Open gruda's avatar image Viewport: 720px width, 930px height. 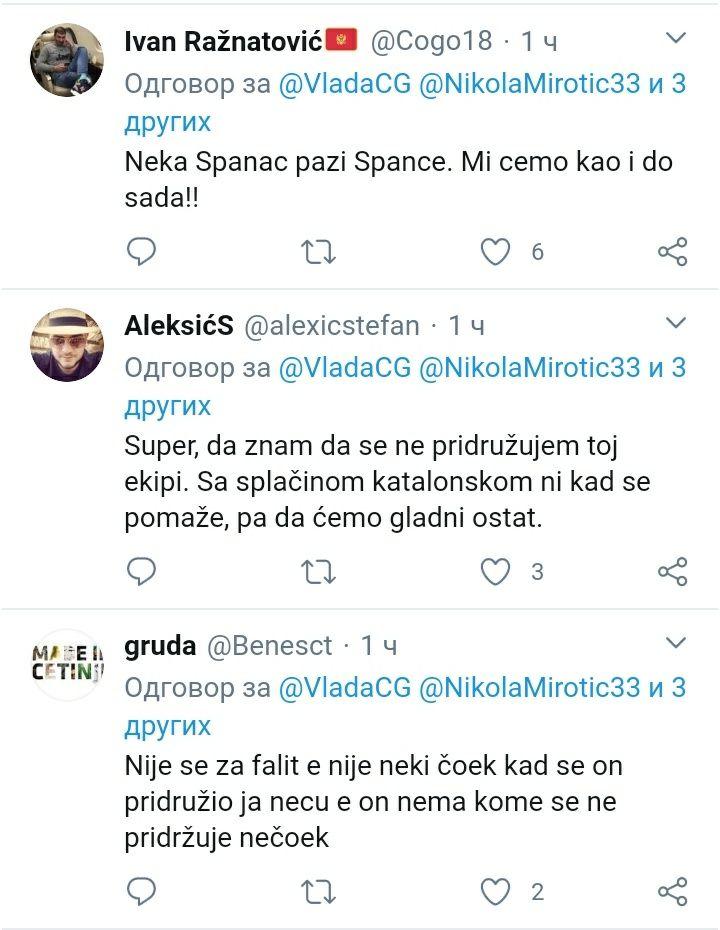(x=67, y=664)
